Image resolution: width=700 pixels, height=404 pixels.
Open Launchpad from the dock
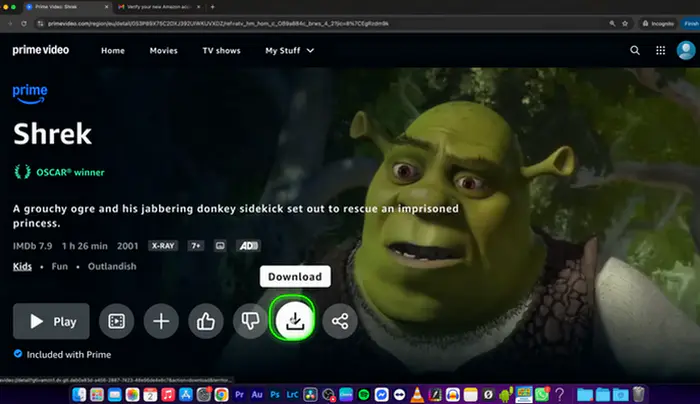97,395
